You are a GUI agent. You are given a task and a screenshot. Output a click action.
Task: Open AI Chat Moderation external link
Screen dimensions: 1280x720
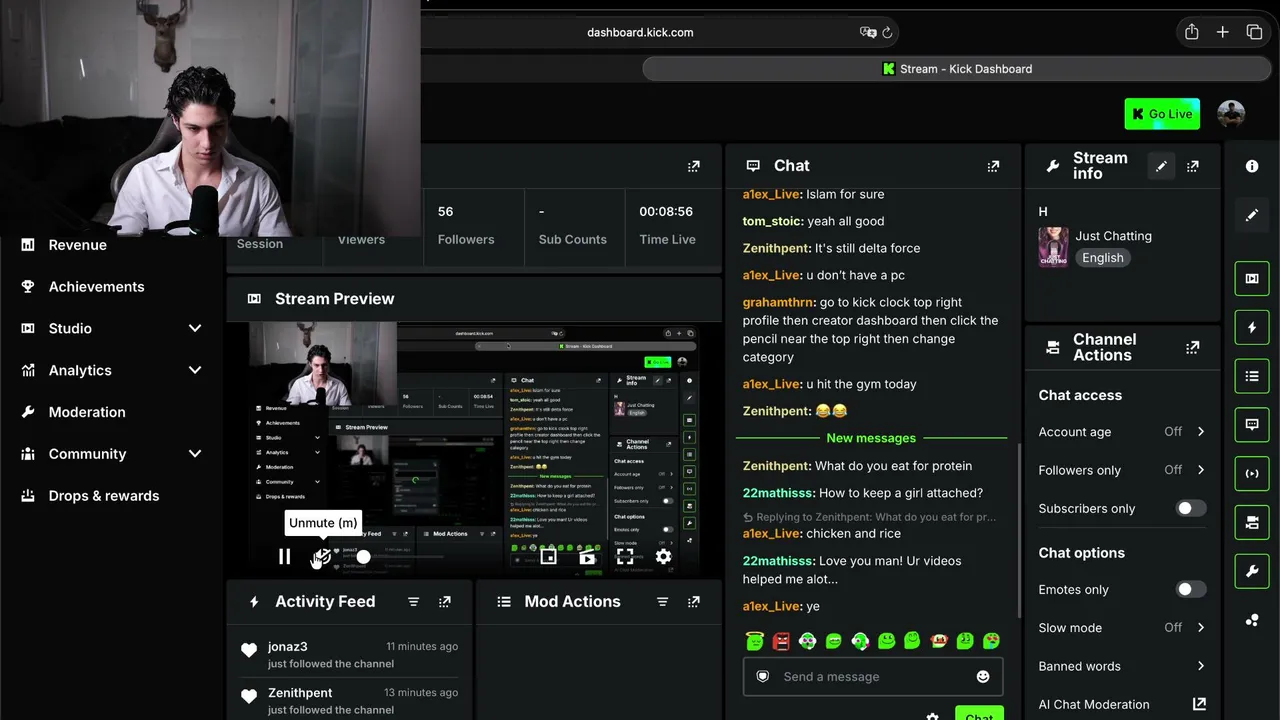[x=1199, y=704]
